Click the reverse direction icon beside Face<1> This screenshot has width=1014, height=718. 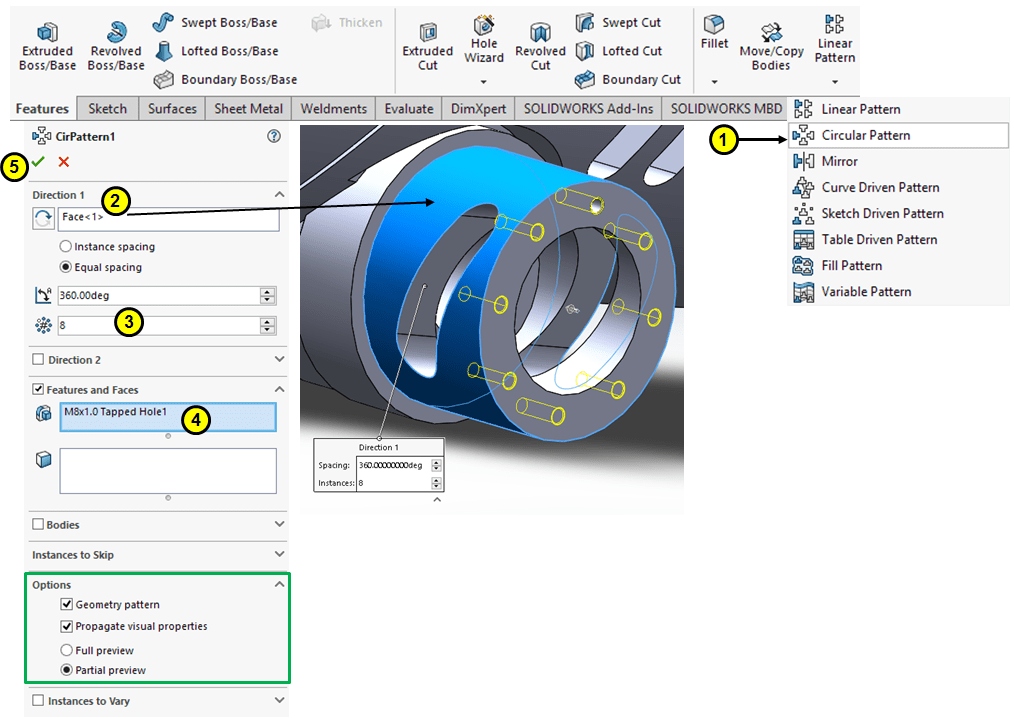44,219
